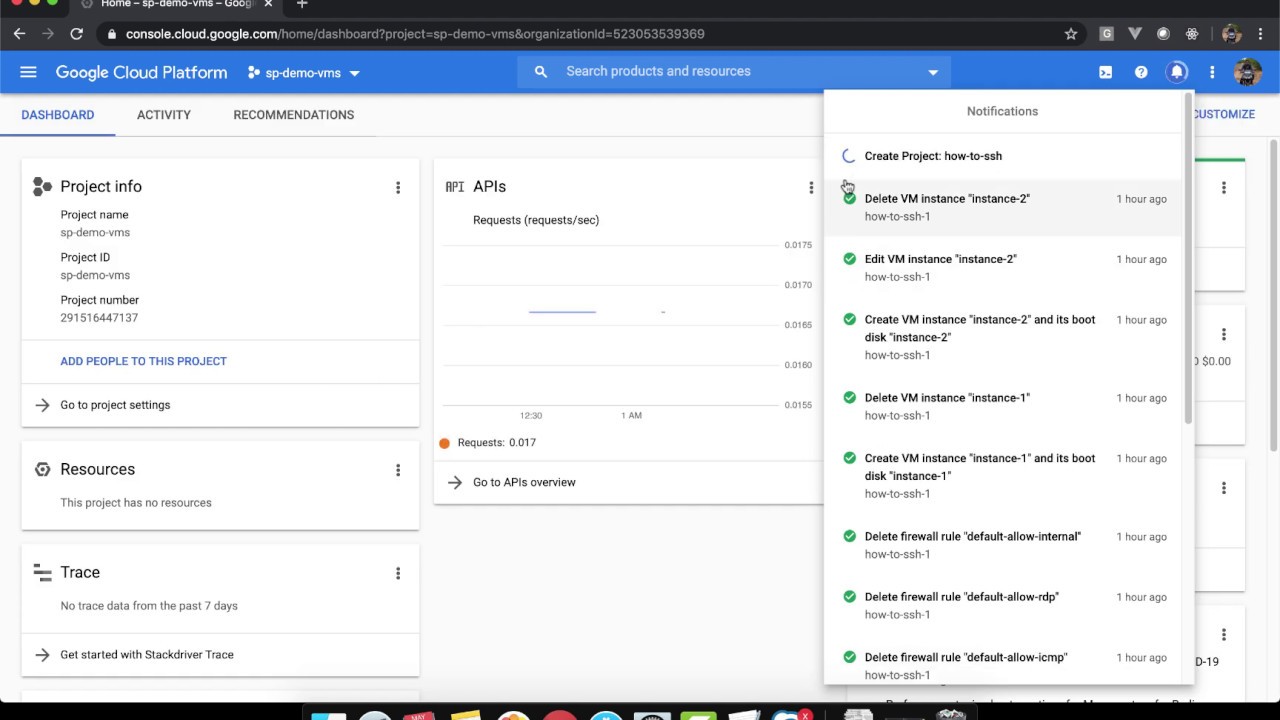
Task: Open Delete VM instance "instance-2" notification
Action: tap(1003, 208)
